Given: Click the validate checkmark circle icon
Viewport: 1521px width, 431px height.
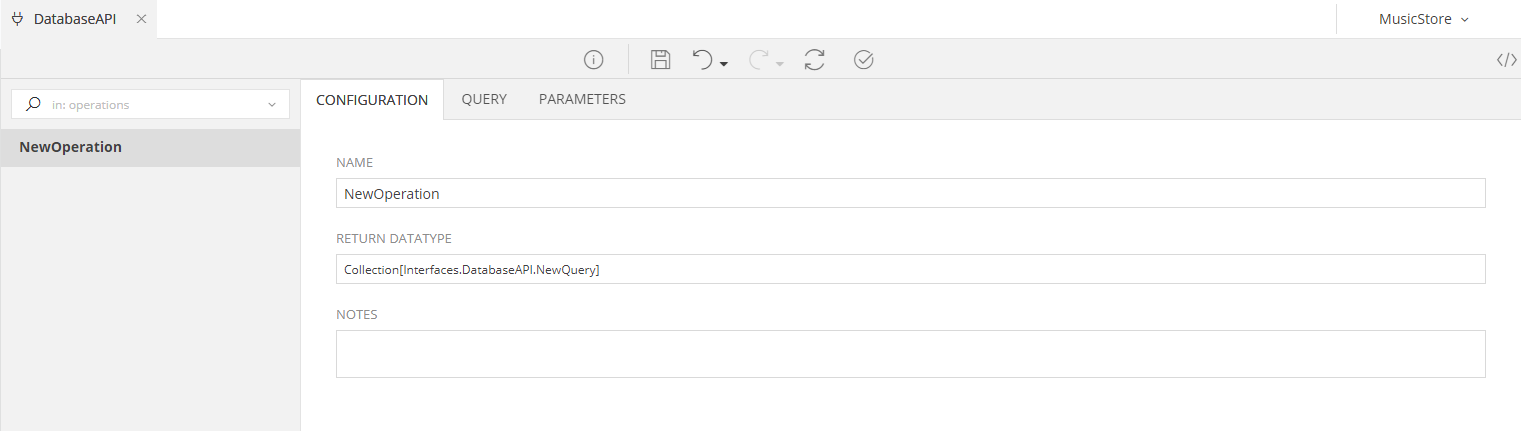Looking at the screenshot, I should [864, 60].
